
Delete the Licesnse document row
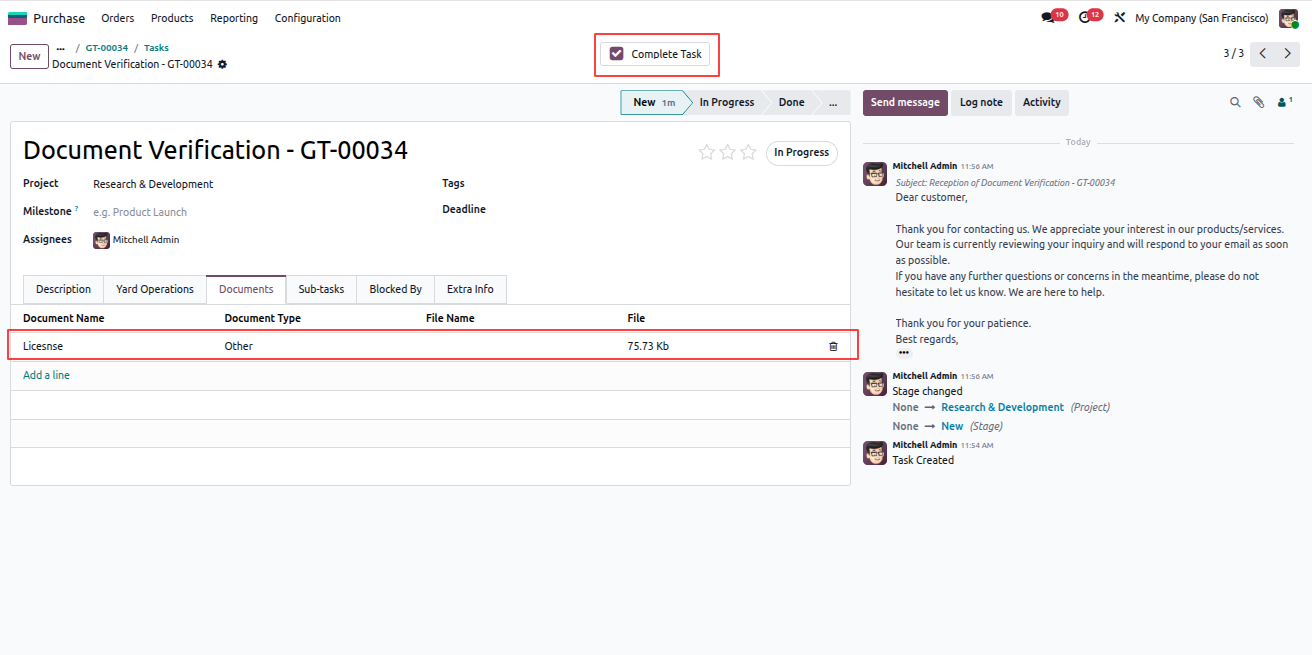click(833, 346)
